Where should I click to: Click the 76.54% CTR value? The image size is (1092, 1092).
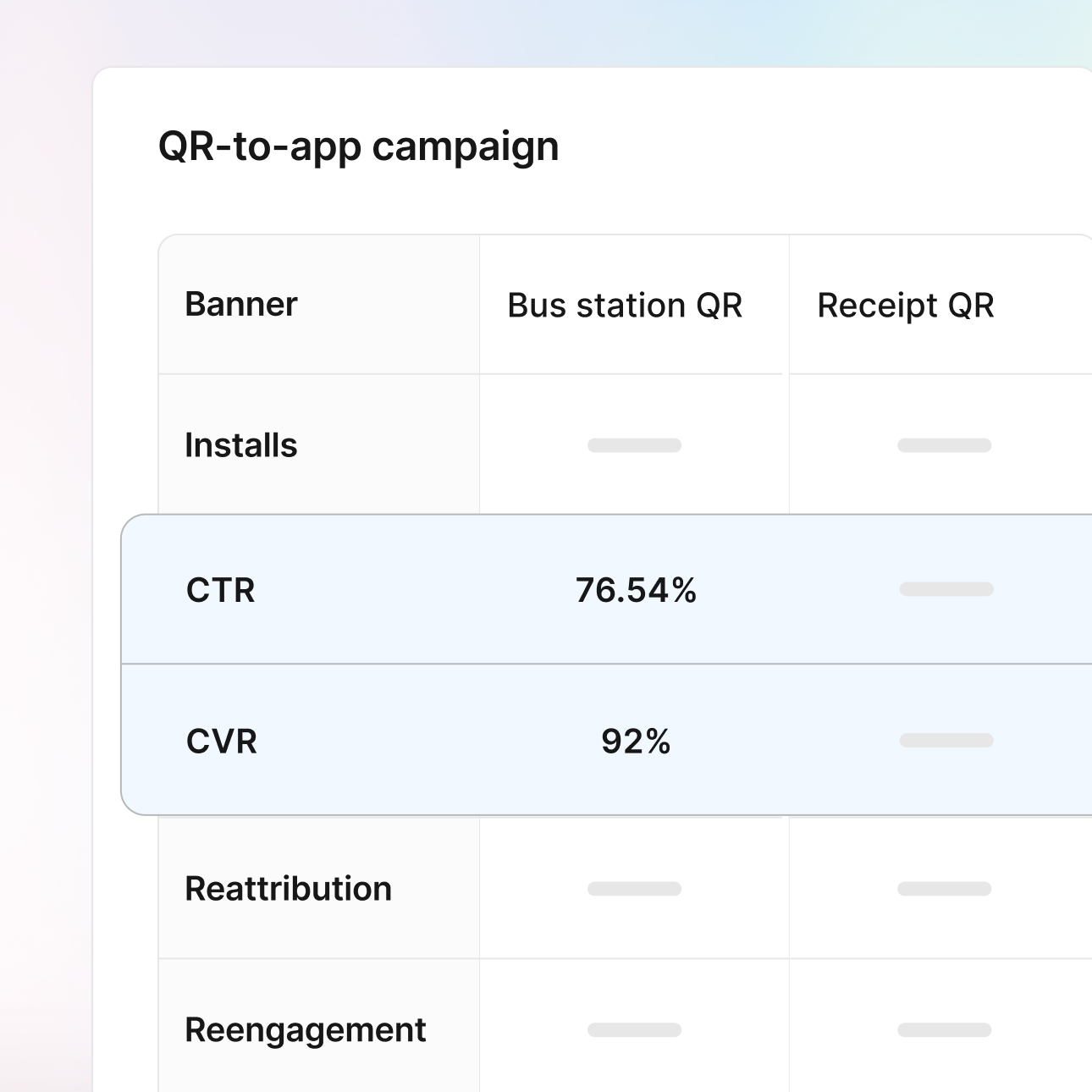pos(636,592)
